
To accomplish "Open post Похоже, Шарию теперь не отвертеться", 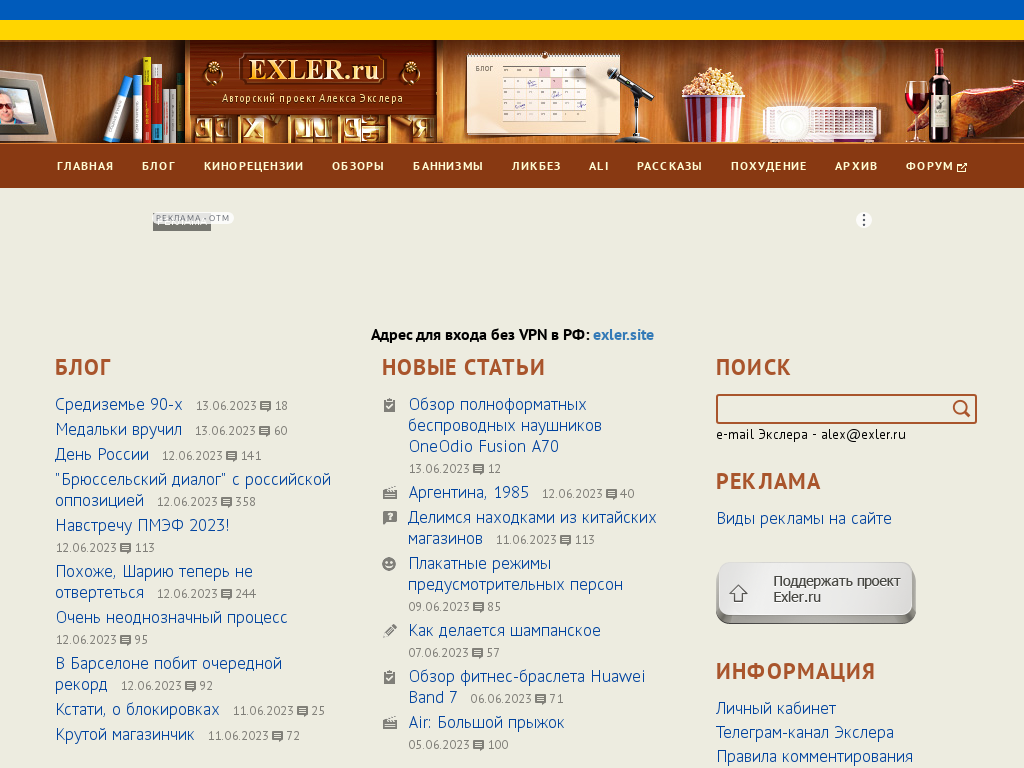I will coord(154,582).
